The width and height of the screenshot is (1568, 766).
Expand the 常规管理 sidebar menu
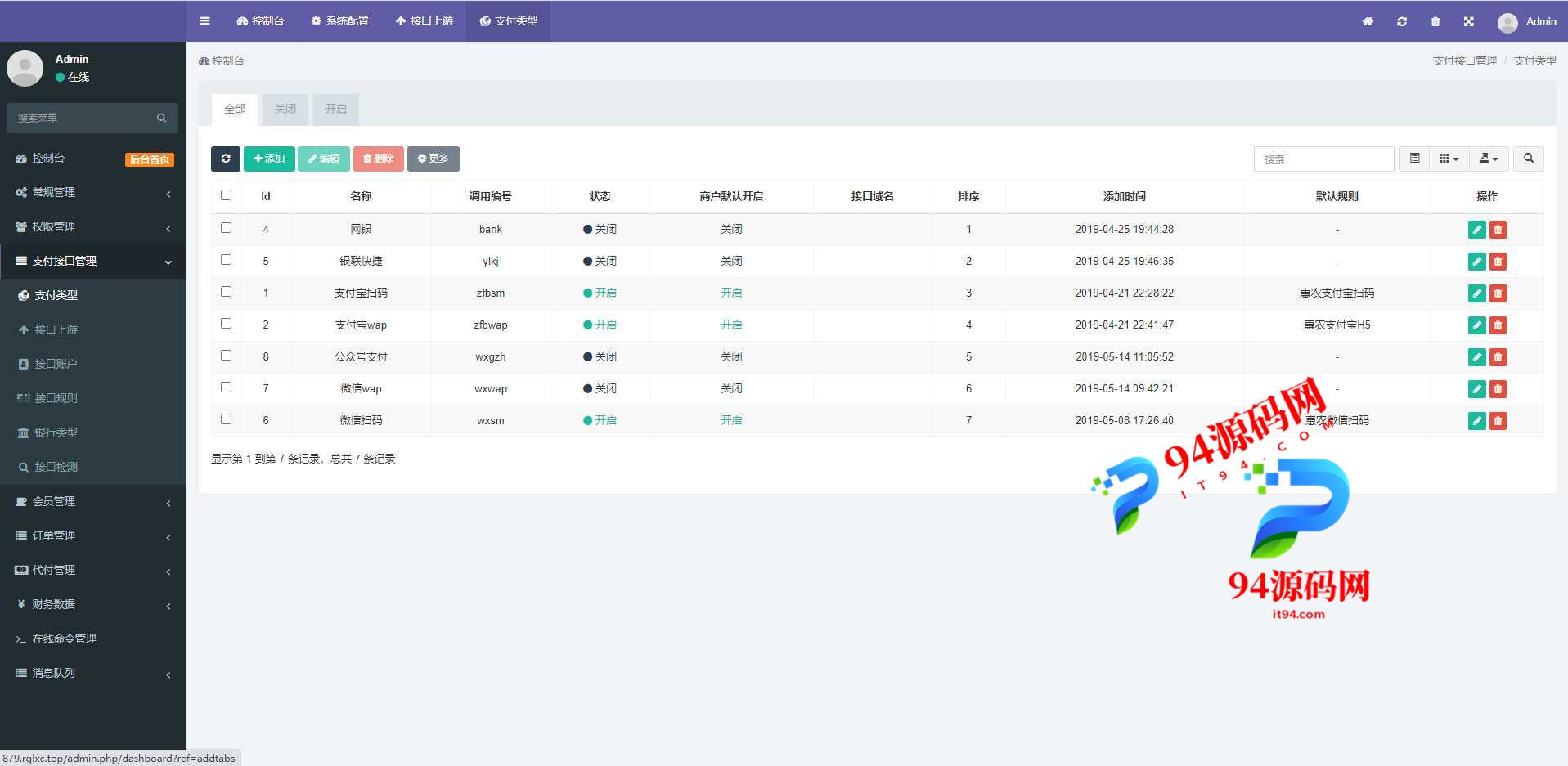tap(93, 193)
